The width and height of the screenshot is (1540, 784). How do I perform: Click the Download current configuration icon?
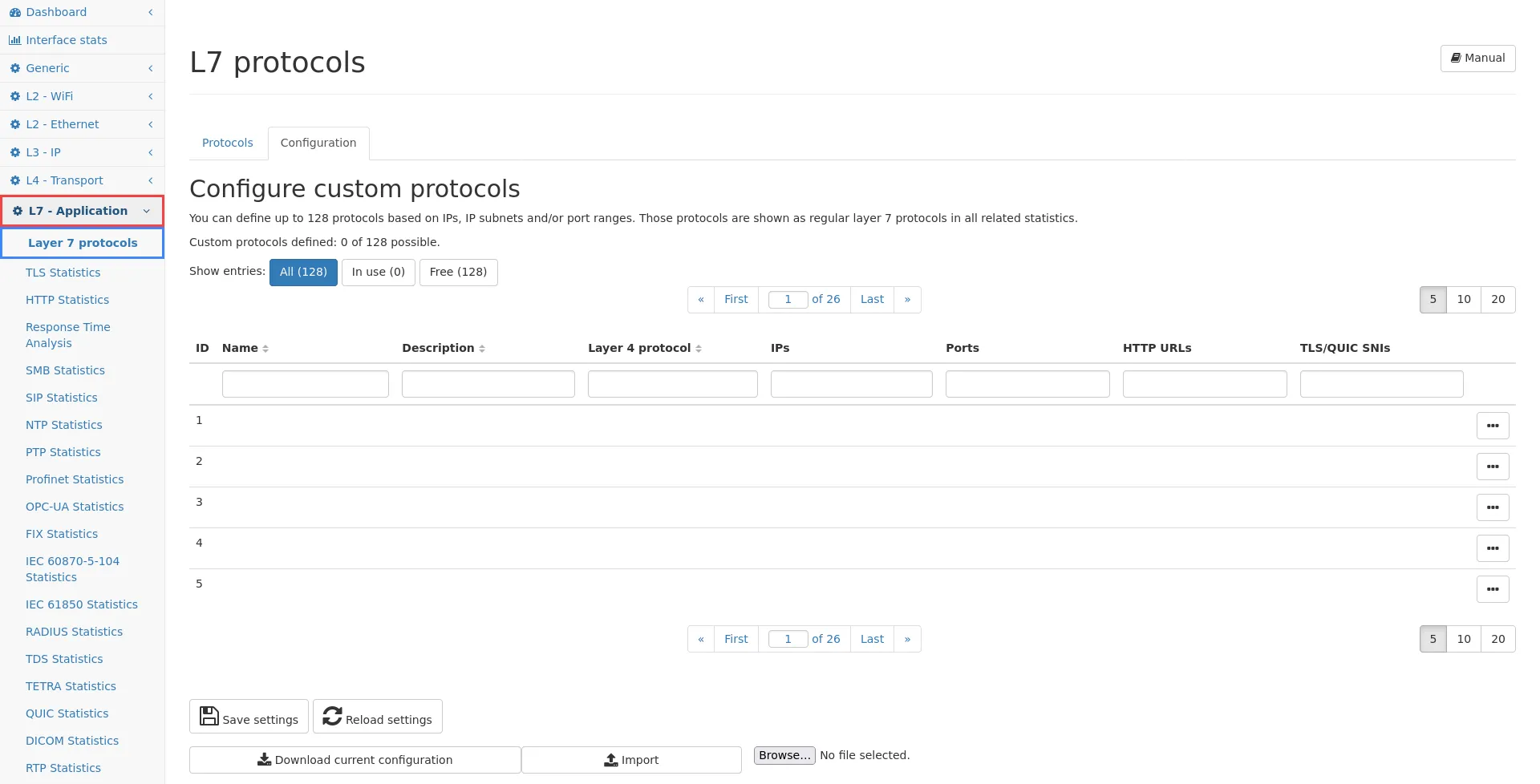(x=264, y=759)
